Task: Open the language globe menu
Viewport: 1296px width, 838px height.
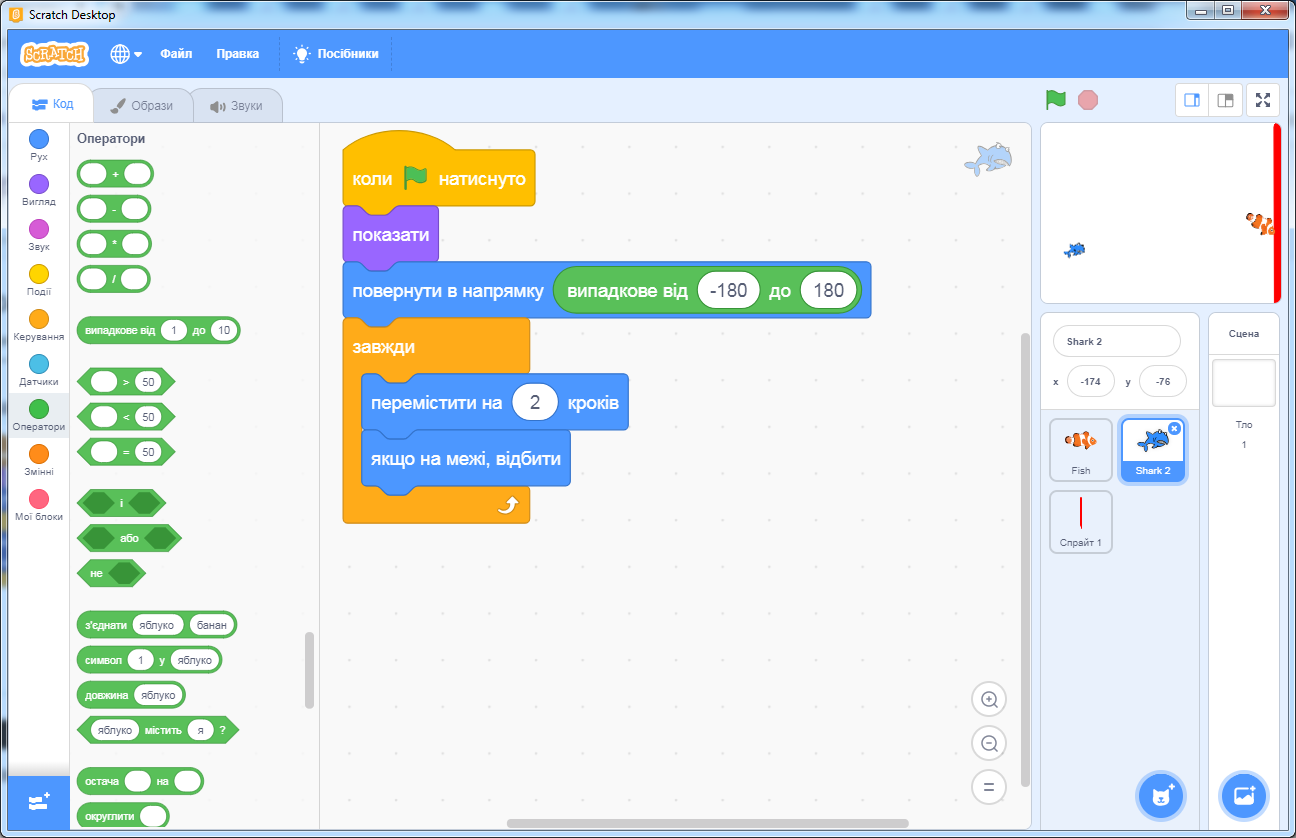Action: (126, 54)
